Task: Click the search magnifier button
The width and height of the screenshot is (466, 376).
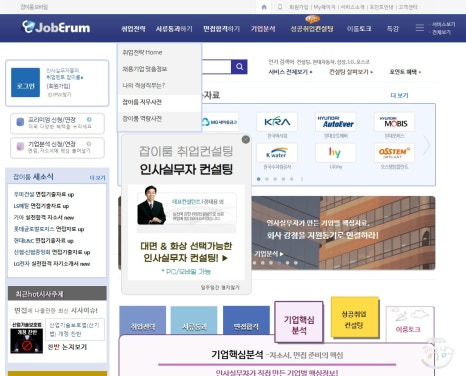Action: point(239,67)
